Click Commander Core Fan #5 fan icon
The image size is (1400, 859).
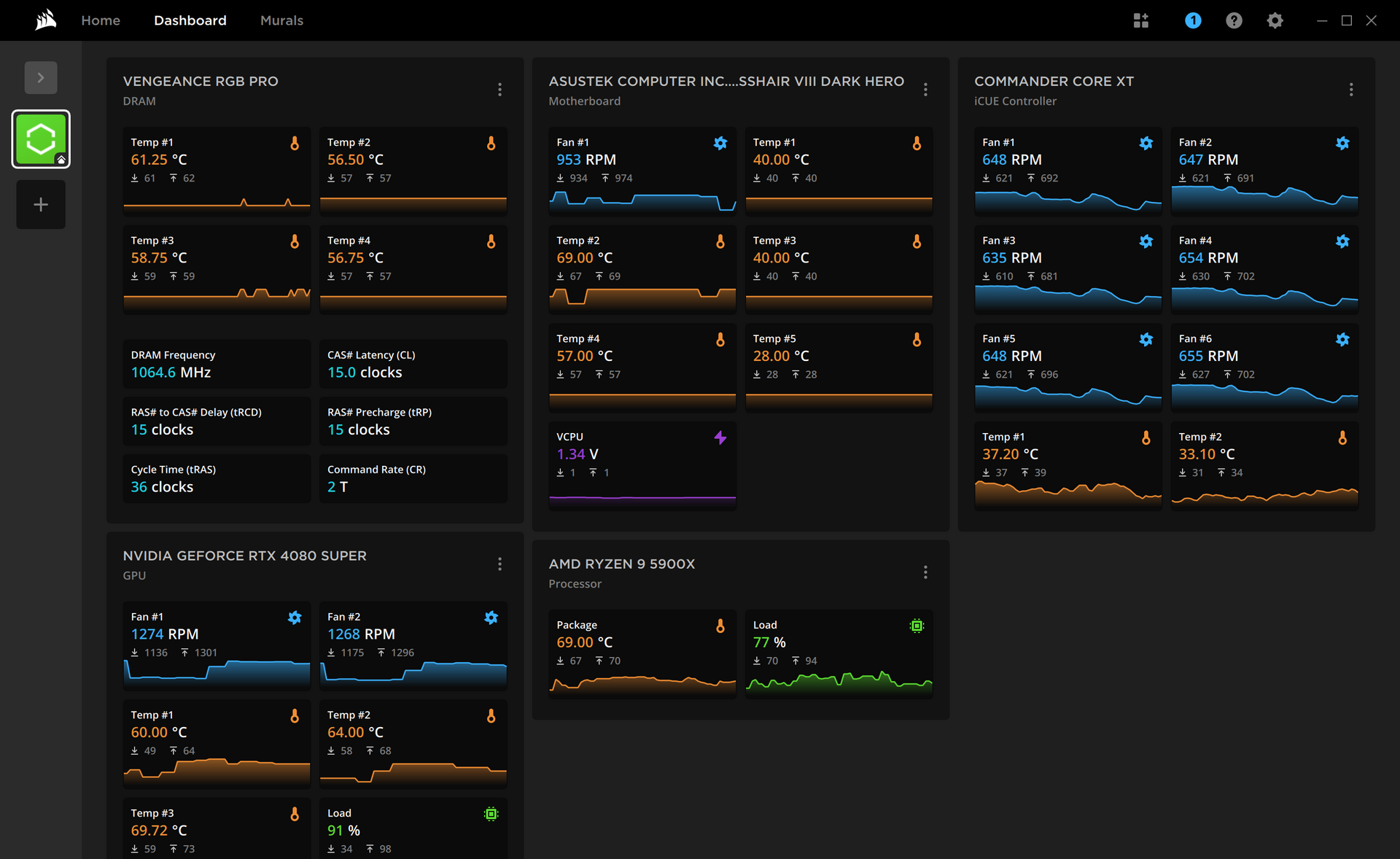(x=1146, y=339)
